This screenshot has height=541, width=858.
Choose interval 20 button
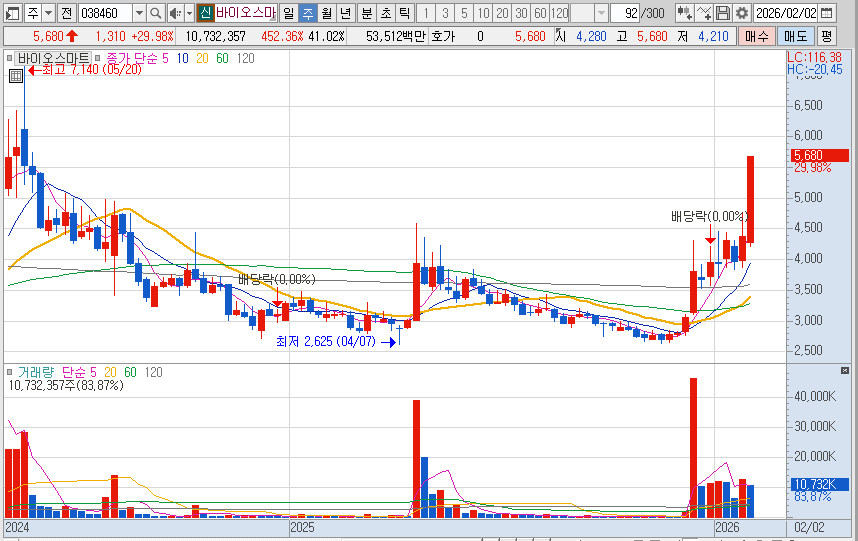pyautogui.click(x=502, y=13)
